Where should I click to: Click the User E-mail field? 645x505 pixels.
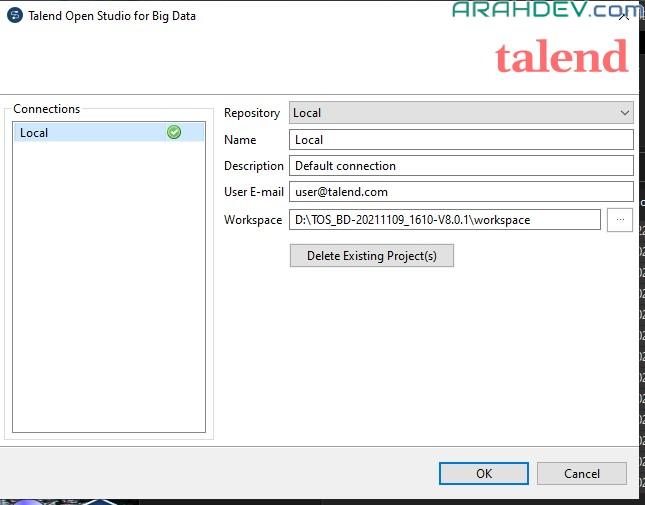pos(460,192)
